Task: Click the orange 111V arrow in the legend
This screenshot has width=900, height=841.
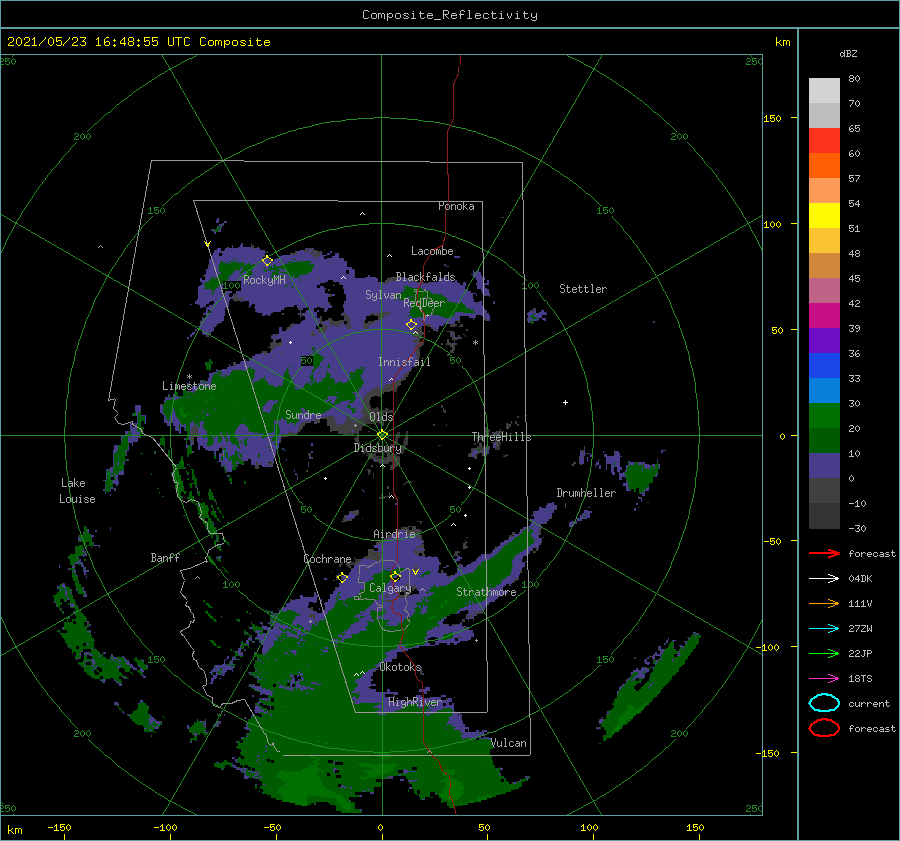Action: click(824, 603)
